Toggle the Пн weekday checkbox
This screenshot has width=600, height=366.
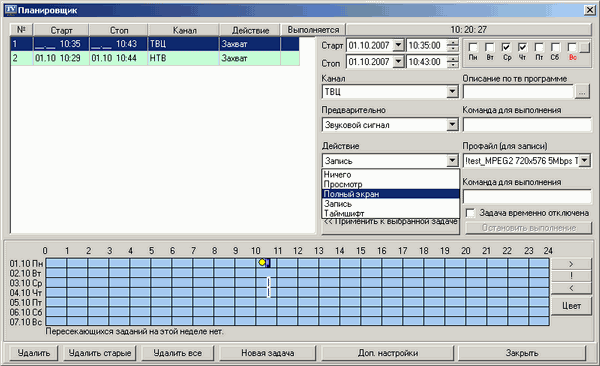point(473,47)
